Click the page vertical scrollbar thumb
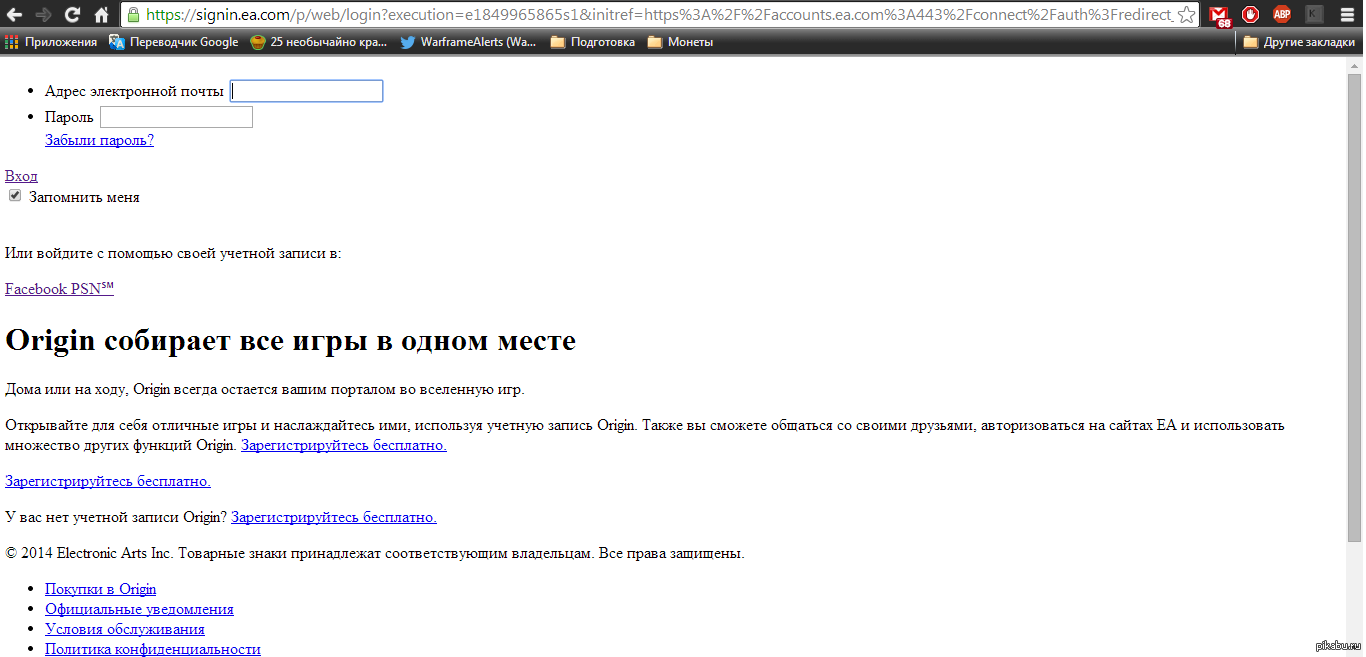This screenshot has height=657, width=1366. (x=1355, y=308)
